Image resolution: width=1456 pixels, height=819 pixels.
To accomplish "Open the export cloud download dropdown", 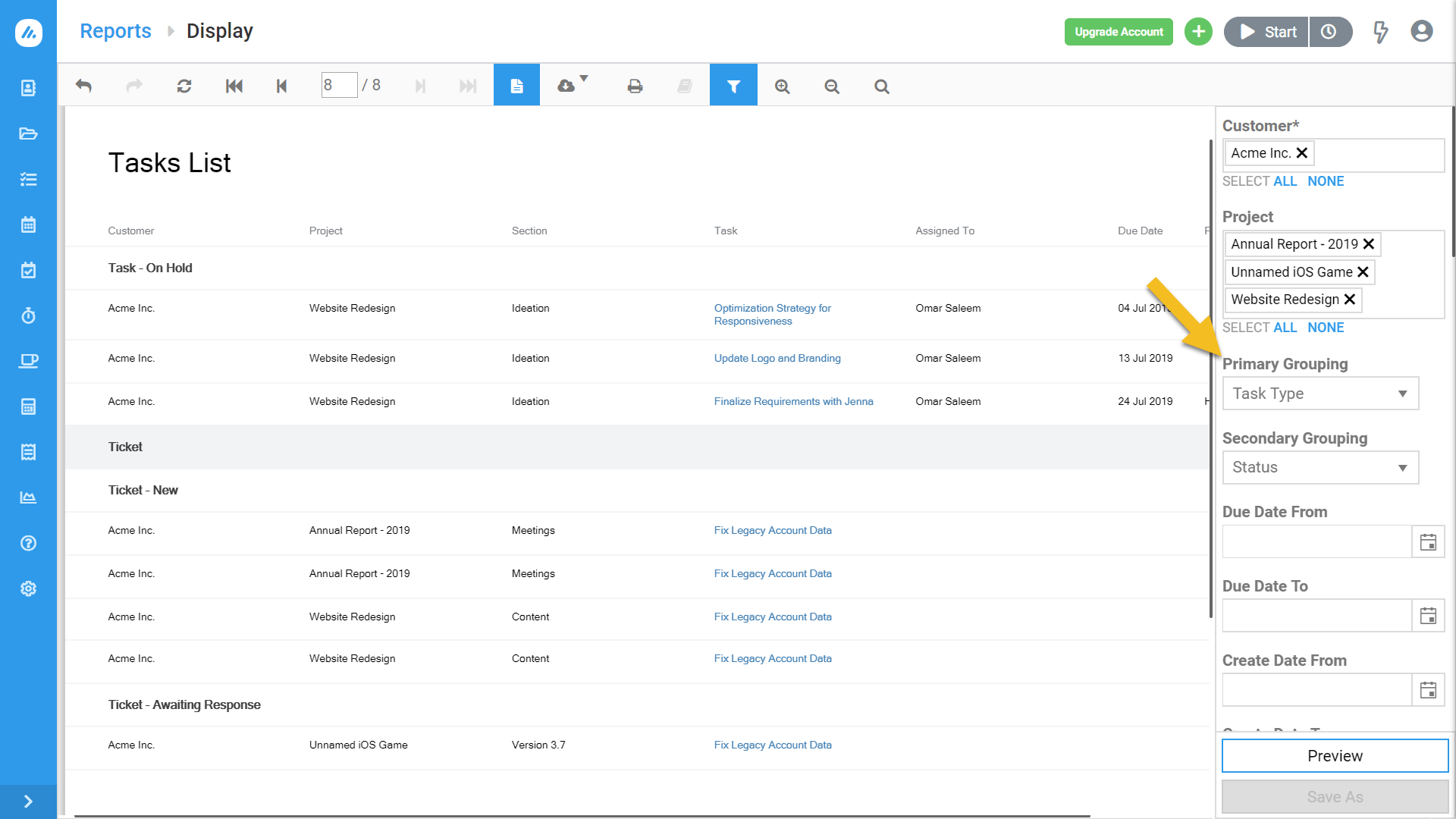I will click(x=567, y=86).
